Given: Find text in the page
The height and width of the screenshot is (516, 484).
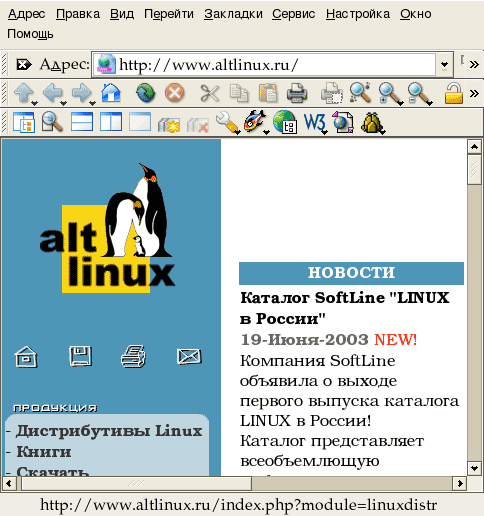Looking at the screenshot, I should [x=360, y=92].
